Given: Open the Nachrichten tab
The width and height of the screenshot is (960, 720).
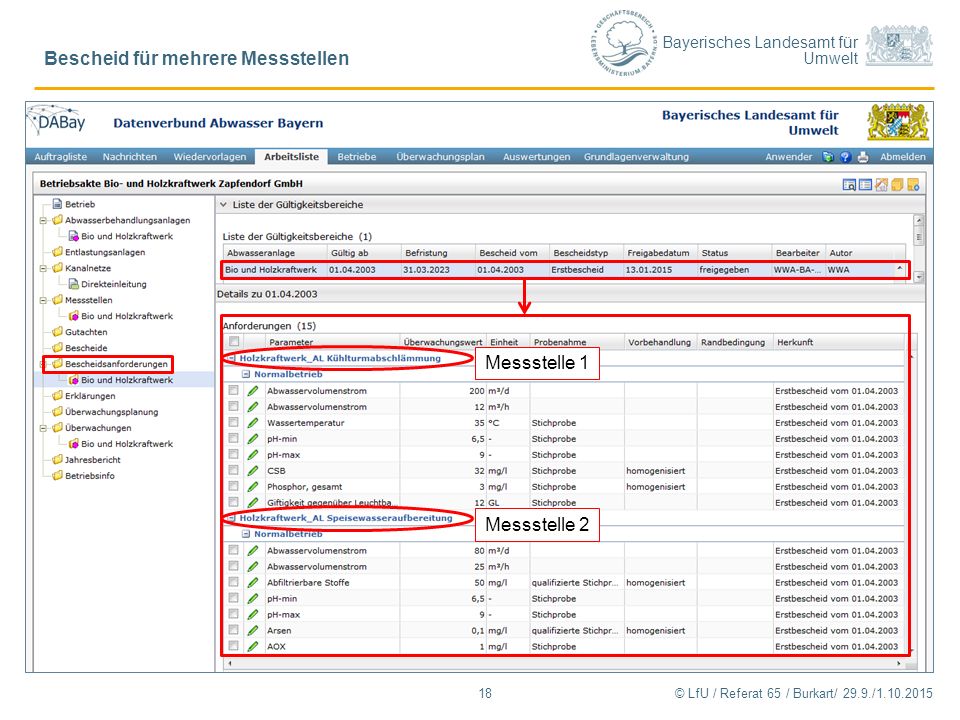Looking at the screenshot, I should point(130,157).
